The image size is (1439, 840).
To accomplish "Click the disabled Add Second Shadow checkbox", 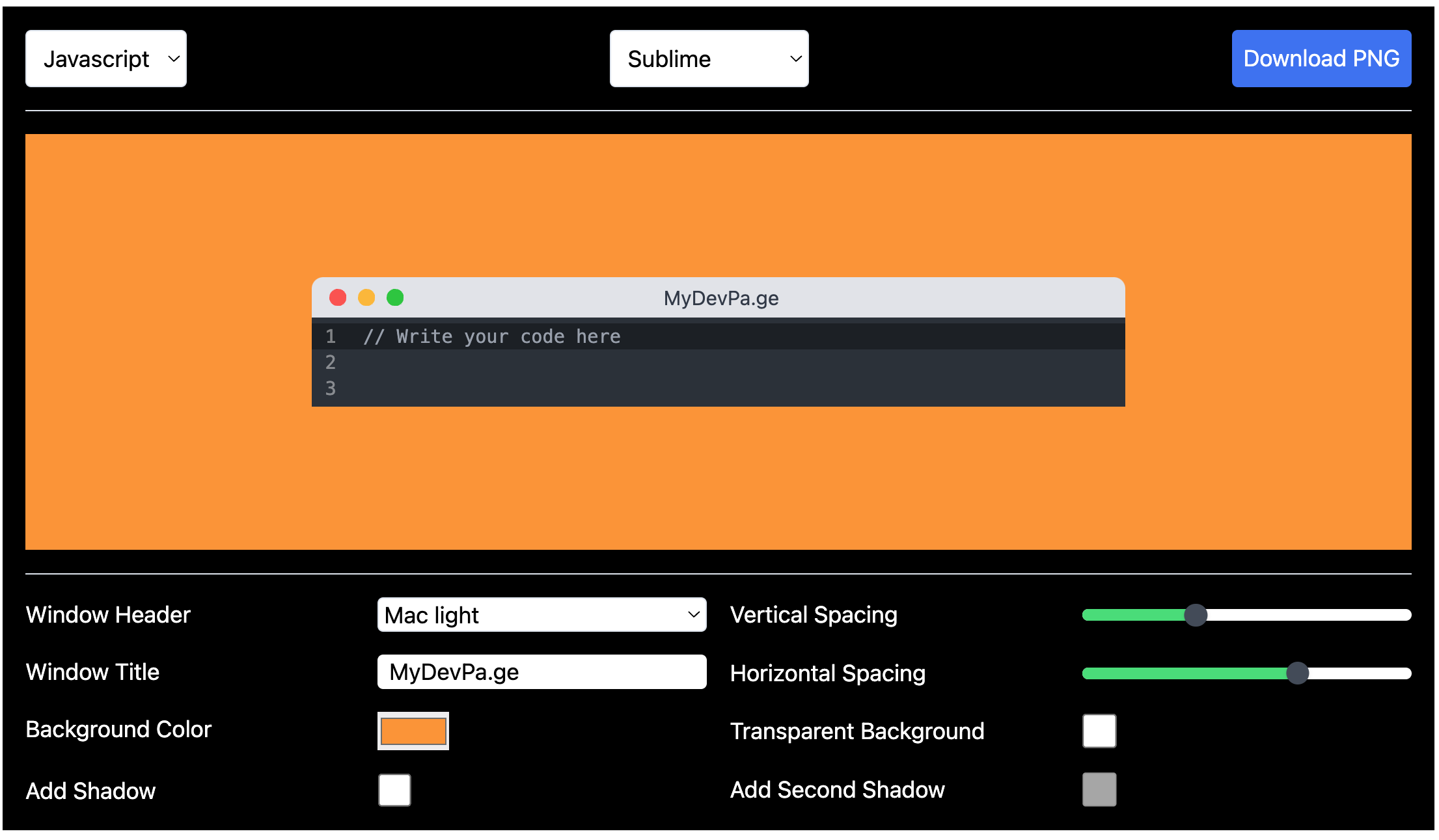I will pyautogui.click(x=1099, y=789).
